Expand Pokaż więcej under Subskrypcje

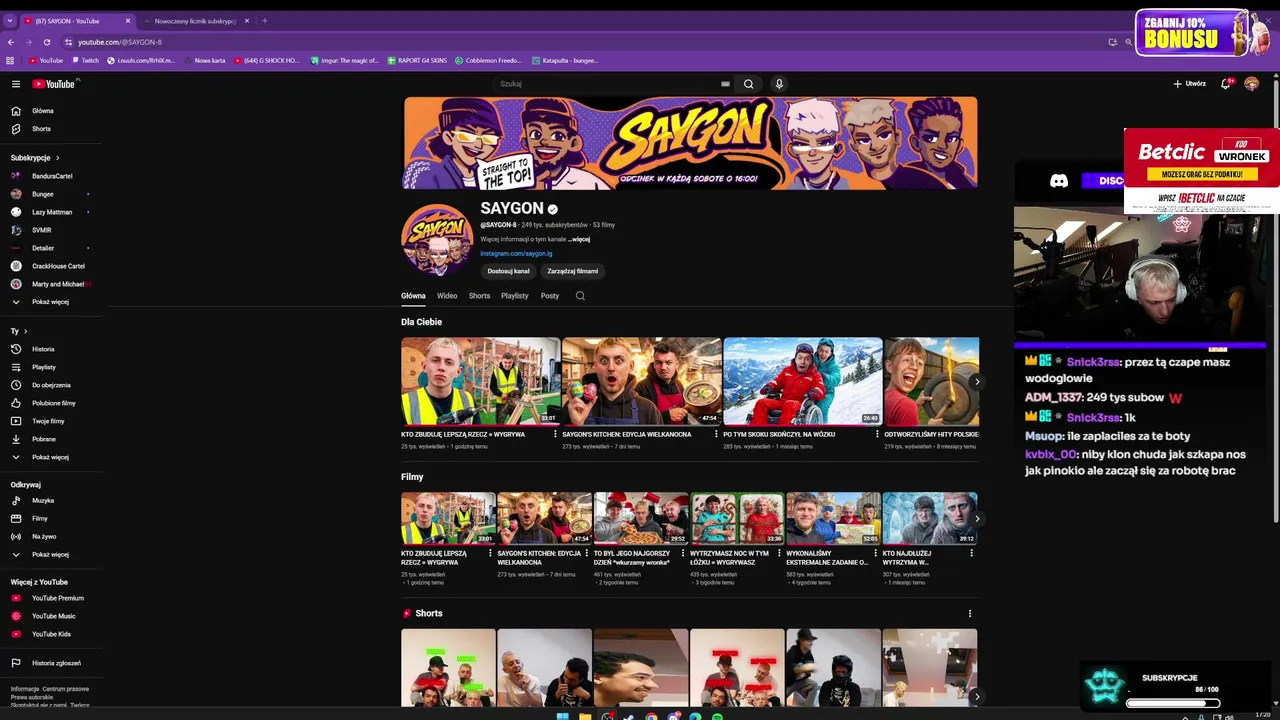point(51,302)
